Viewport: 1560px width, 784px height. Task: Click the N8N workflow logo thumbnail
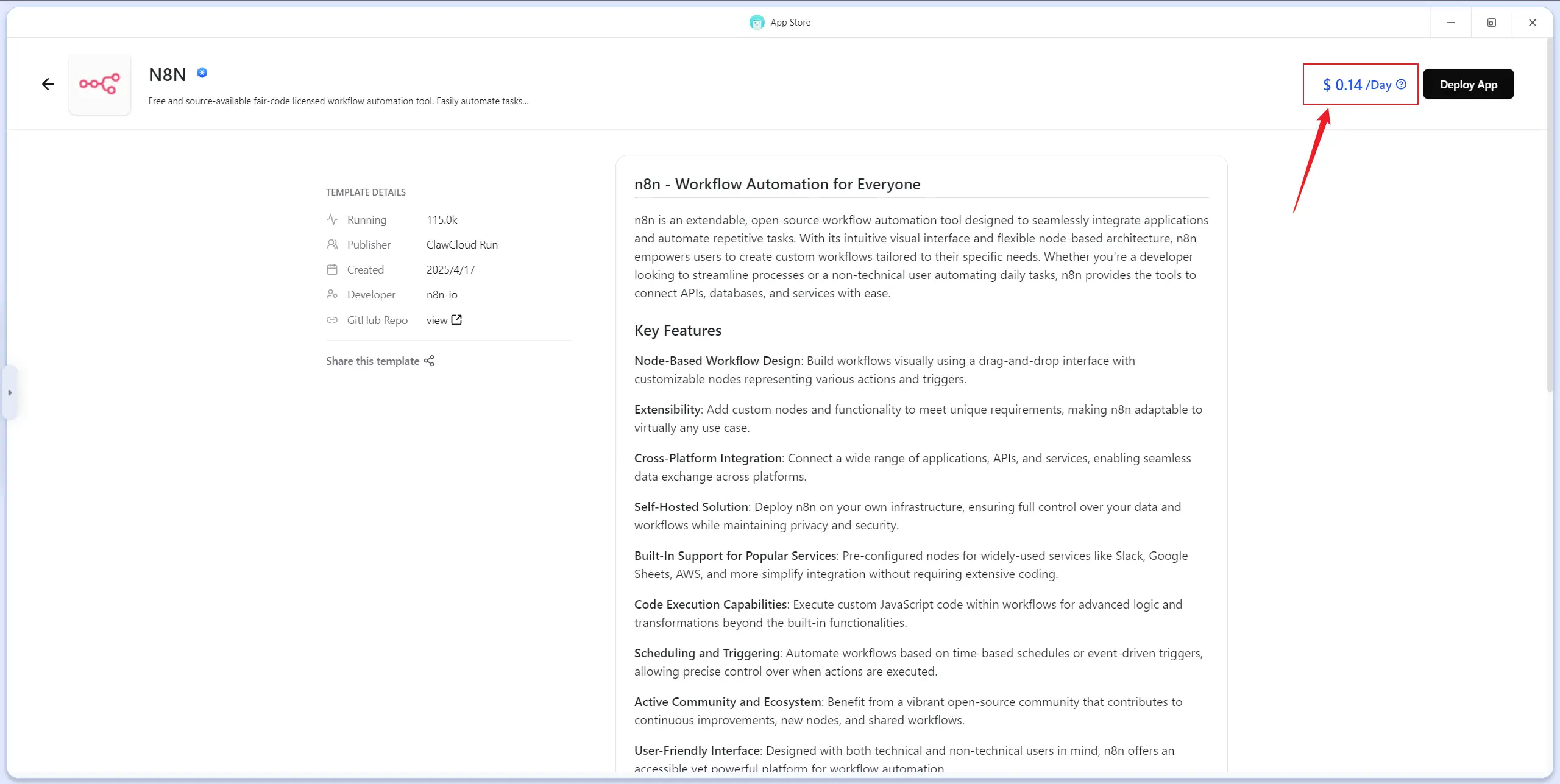click(x=100, y=84)
